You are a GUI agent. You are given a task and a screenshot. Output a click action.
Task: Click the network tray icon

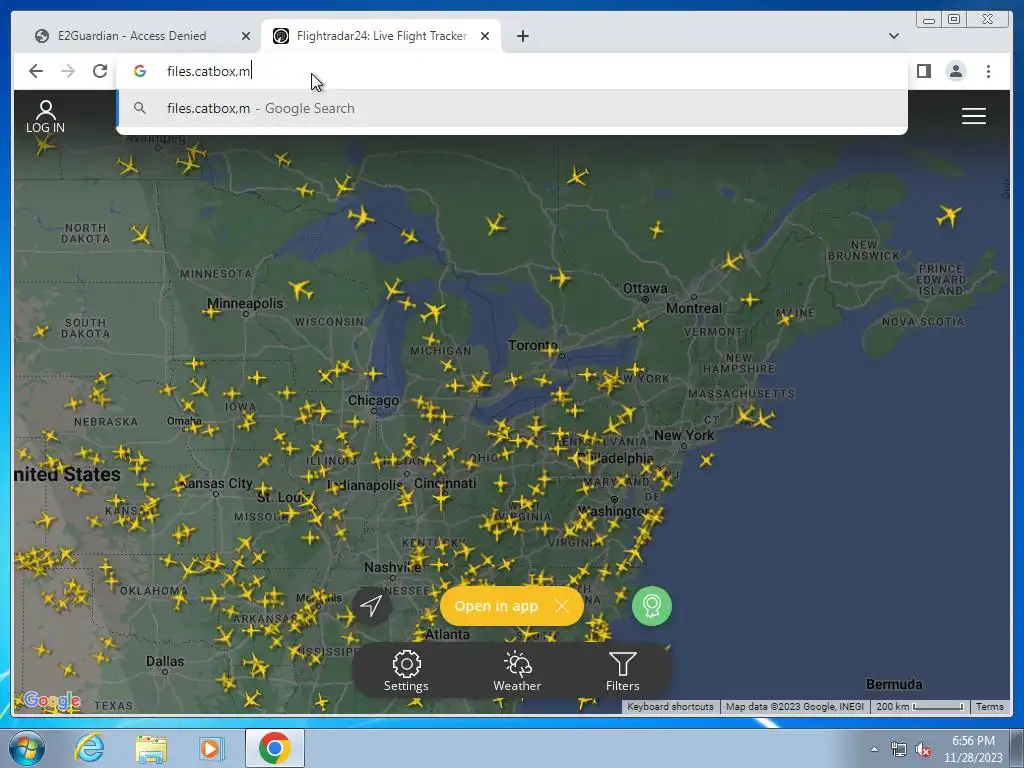pos(899,749)
